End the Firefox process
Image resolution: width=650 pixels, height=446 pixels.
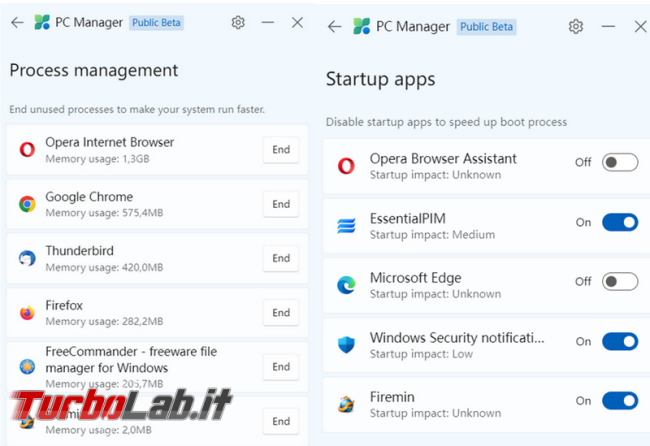click(281, 313)
